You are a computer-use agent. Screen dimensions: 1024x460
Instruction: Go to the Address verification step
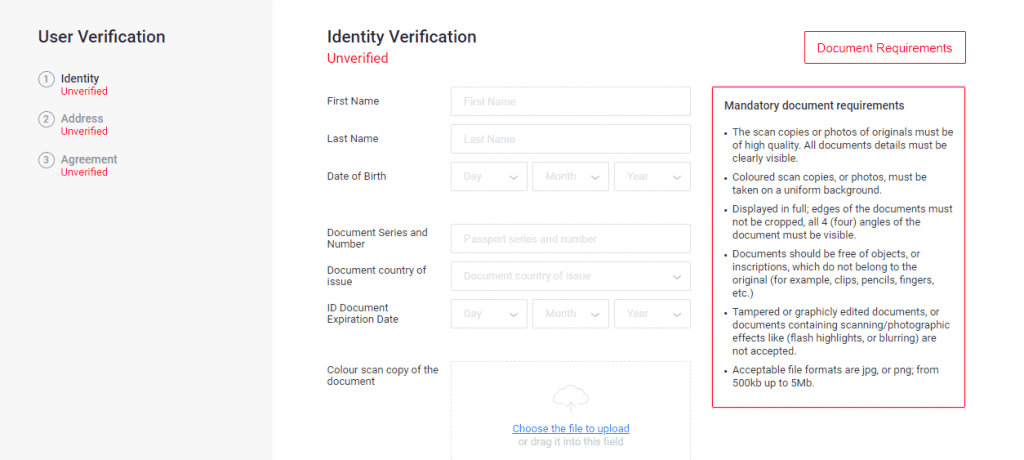(82, 119)
